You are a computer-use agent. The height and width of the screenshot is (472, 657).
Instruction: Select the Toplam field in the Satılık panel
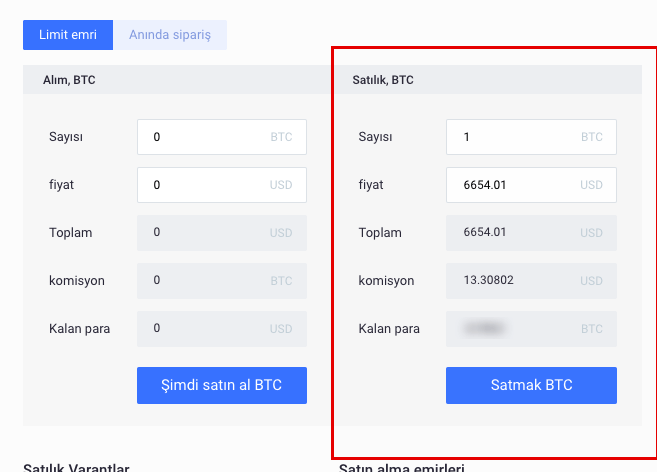(x=531, y=233)
